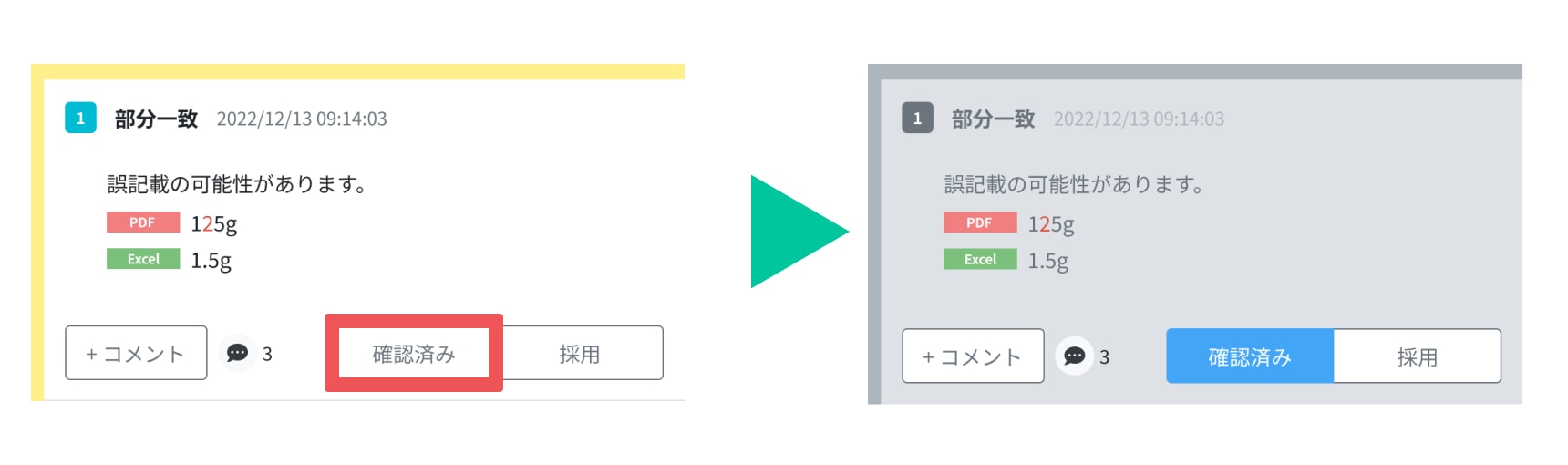
Task: Select 採用 in the grayed card
Action: click(x=1417, y=356)
